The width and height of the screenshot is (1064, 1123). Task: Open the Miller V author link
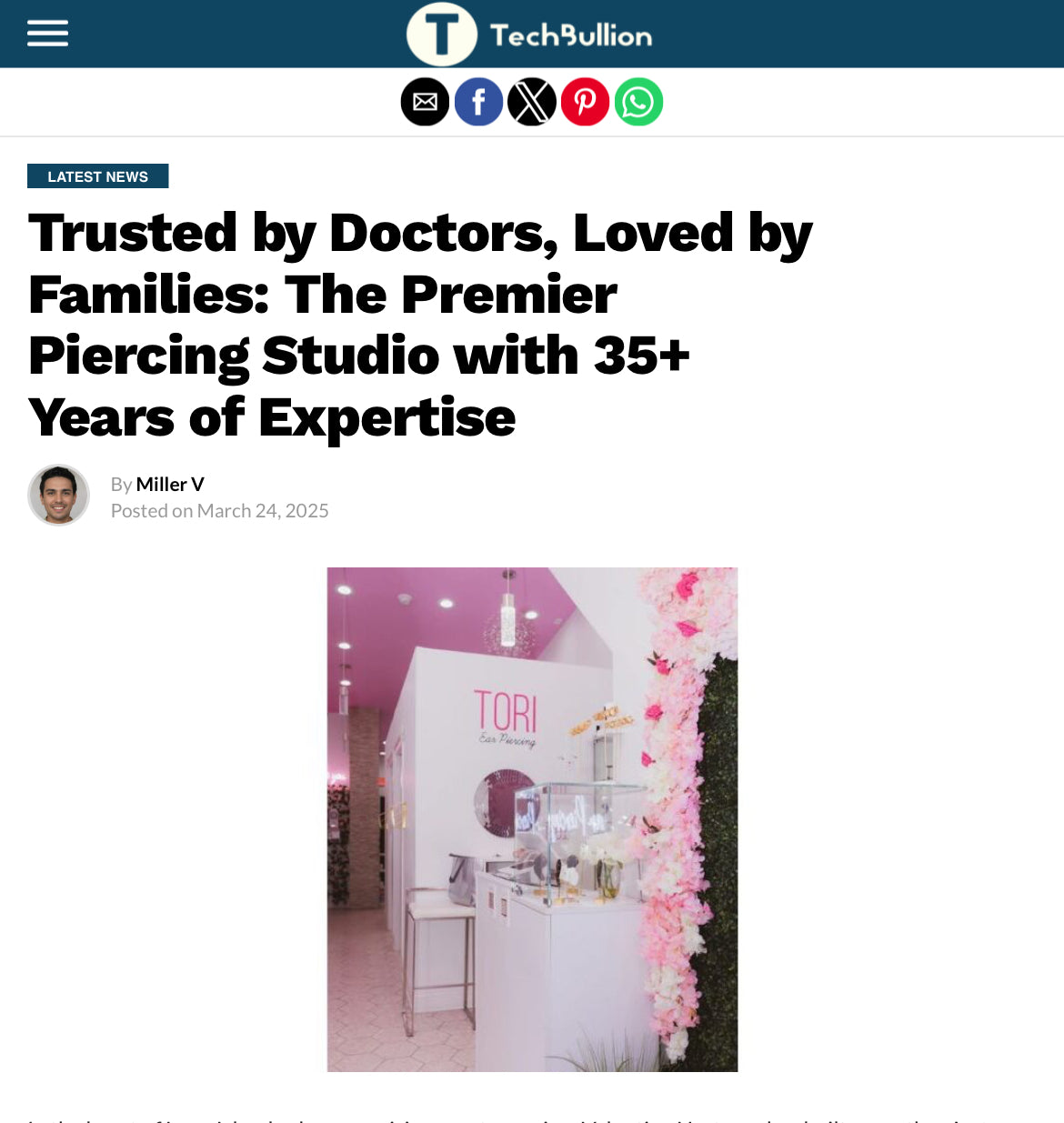coord(170,484)
